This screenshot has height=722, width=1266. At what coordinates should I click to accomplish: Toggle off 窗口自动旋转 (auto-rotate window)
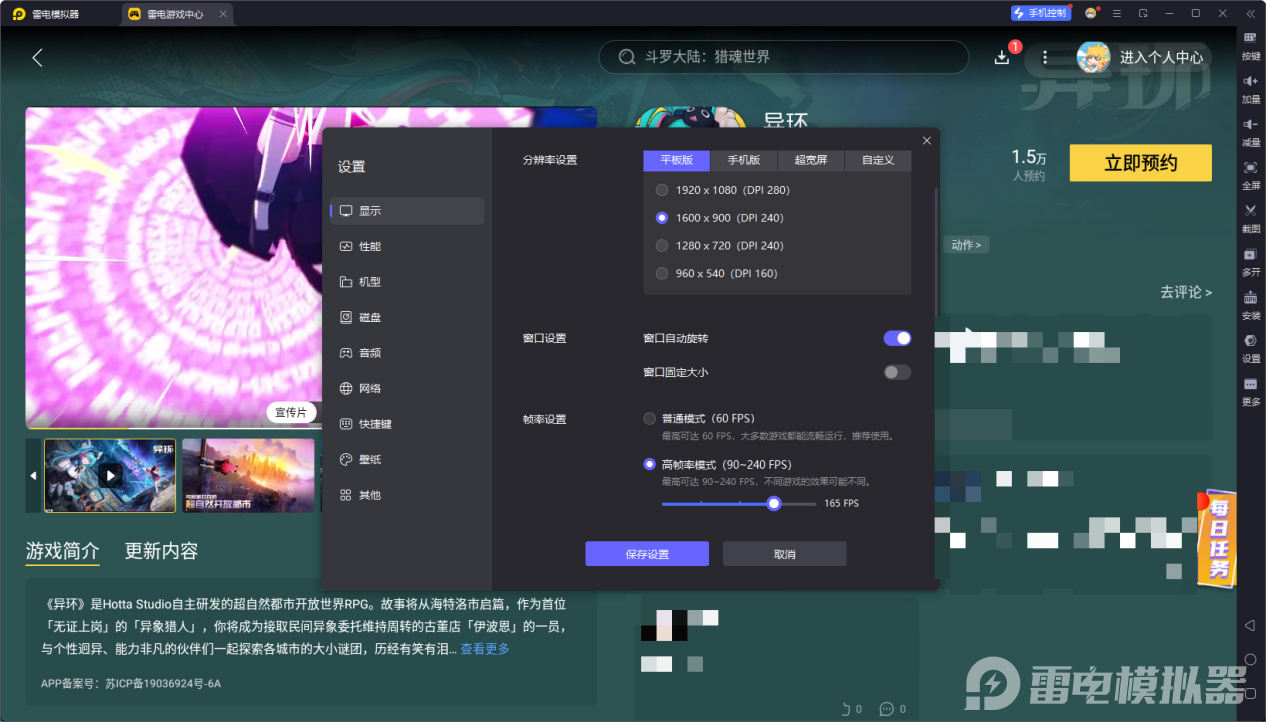[896, 338]
